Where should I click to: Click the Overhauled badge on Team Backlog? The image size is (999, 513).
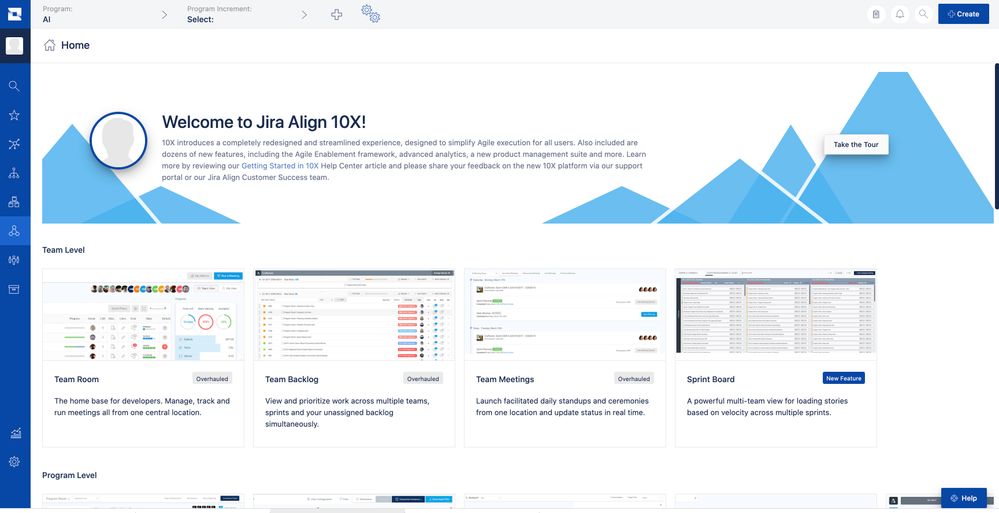pos(423,379)
